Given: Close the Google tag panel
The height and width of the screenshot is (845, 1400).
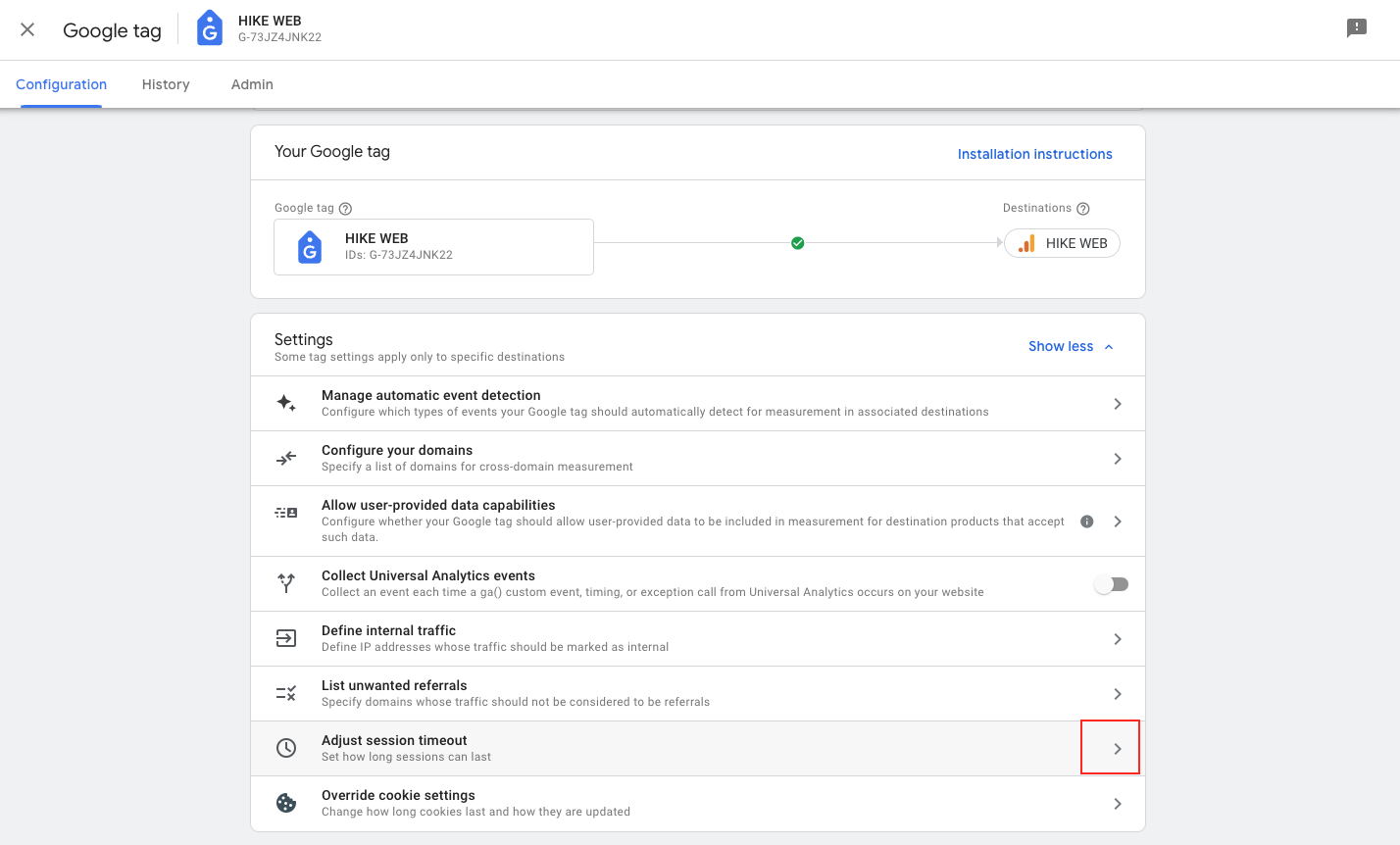Looking at the screenshot, I should 27,29.
